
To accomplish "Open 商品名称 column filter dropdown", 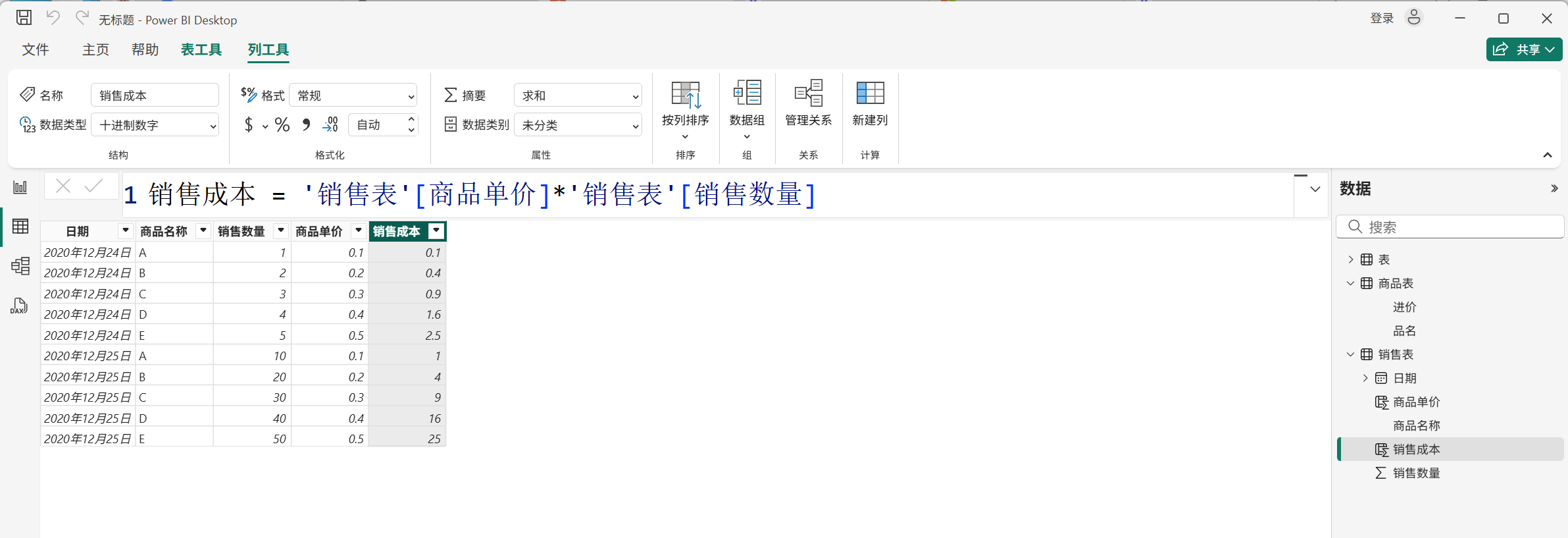I will pos(203,230).
